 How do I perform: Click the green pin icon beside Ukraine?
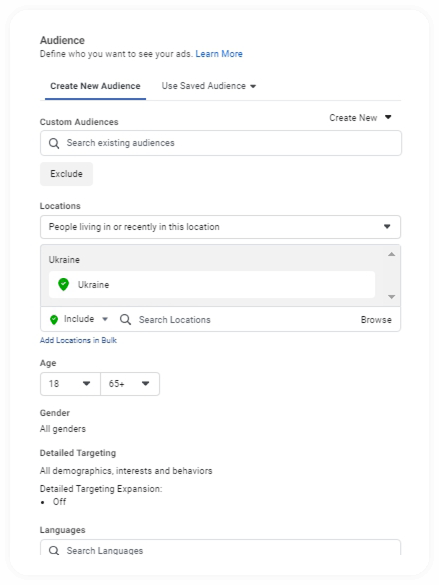[63, 284]
